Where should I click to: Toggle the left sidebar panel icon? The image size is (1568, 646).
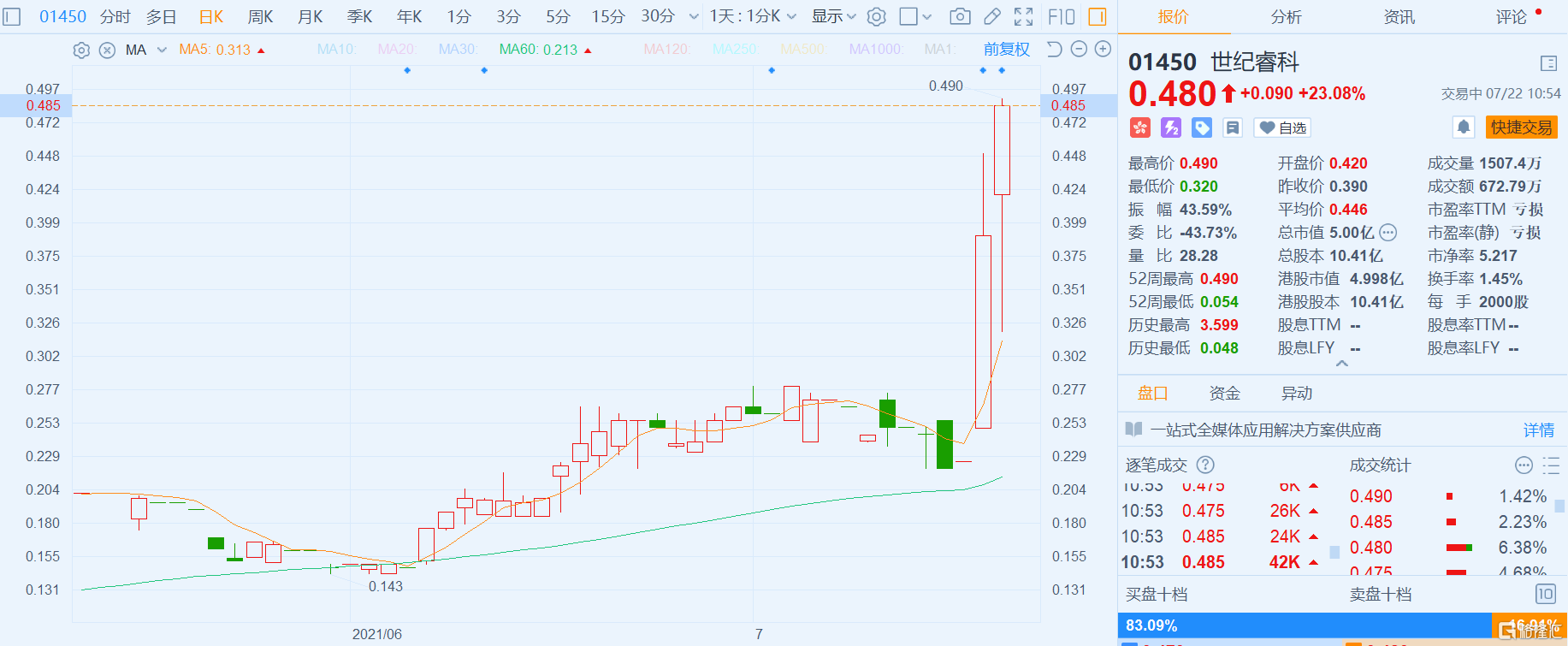(x=12, y=16)
